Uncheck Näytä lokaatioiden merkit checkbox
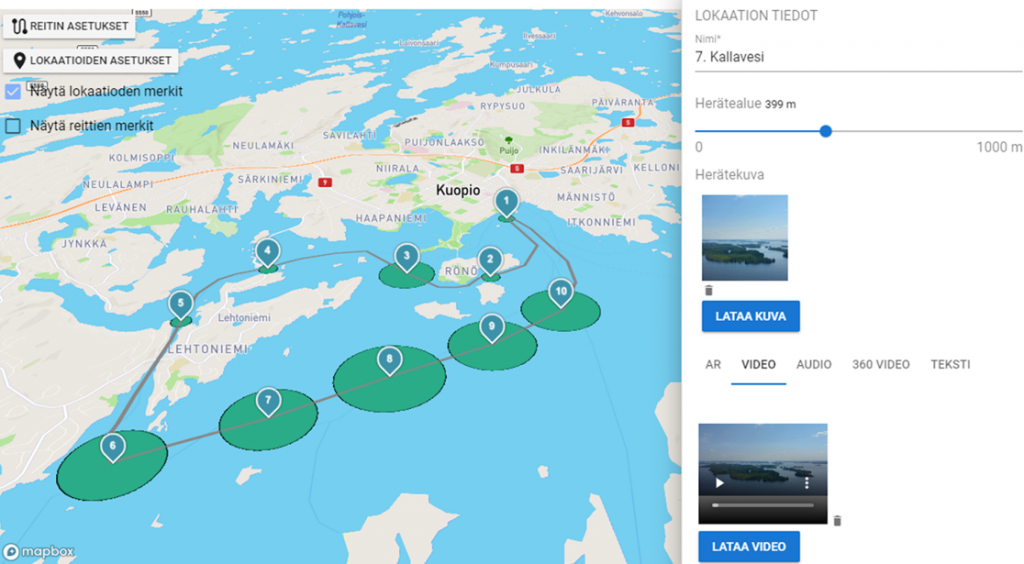The image size is (1024, 564). point(13,91)
